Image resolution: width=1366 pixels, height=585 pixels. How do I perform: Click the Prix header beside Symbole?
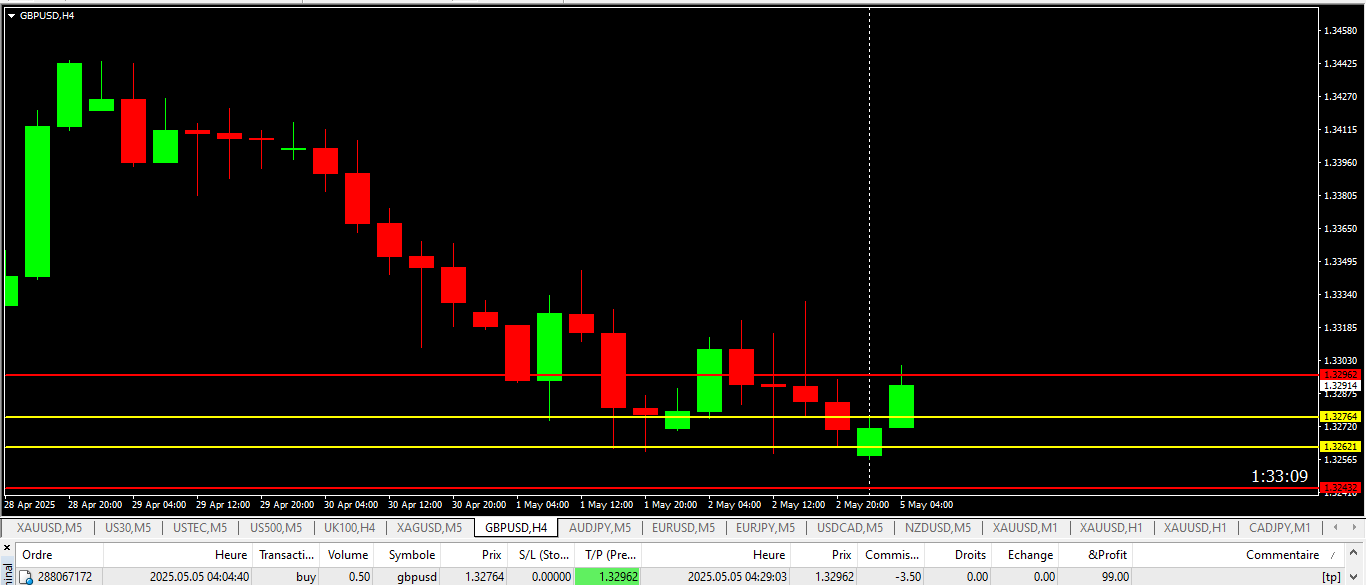(476, 555)
